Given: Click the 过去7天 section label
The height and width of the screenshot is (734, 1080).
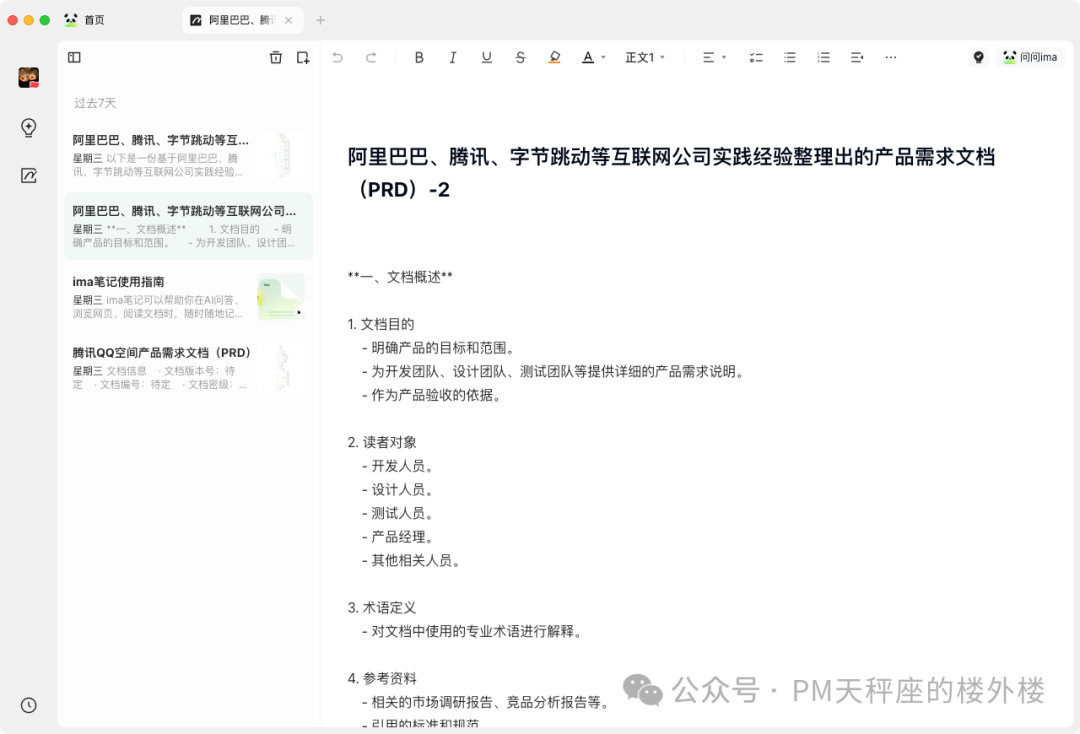Looking at the screenshot, I should 95,103.
